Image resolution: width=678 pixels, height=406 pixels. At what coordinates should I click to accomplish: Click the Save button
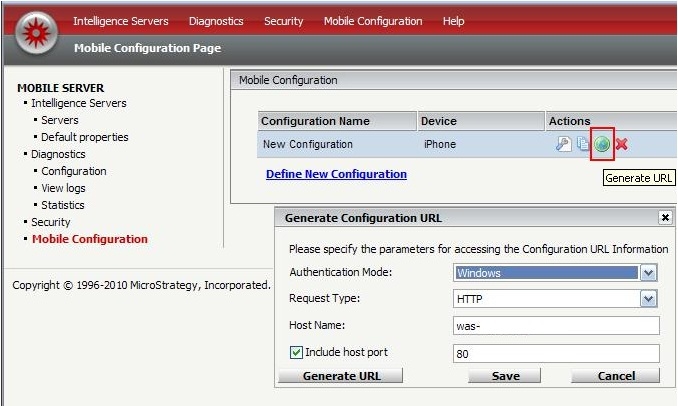(507, 376)
